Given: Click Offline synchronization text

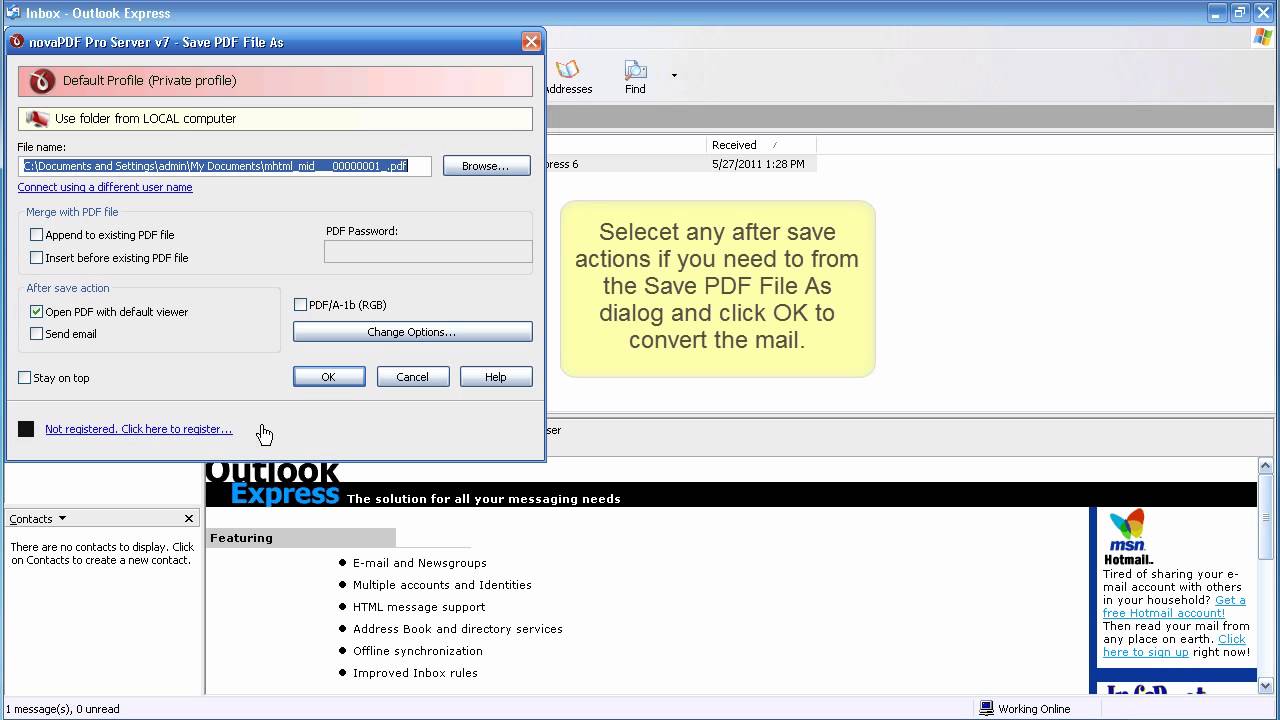Looking at the screenshot, I should pos(418,651).
